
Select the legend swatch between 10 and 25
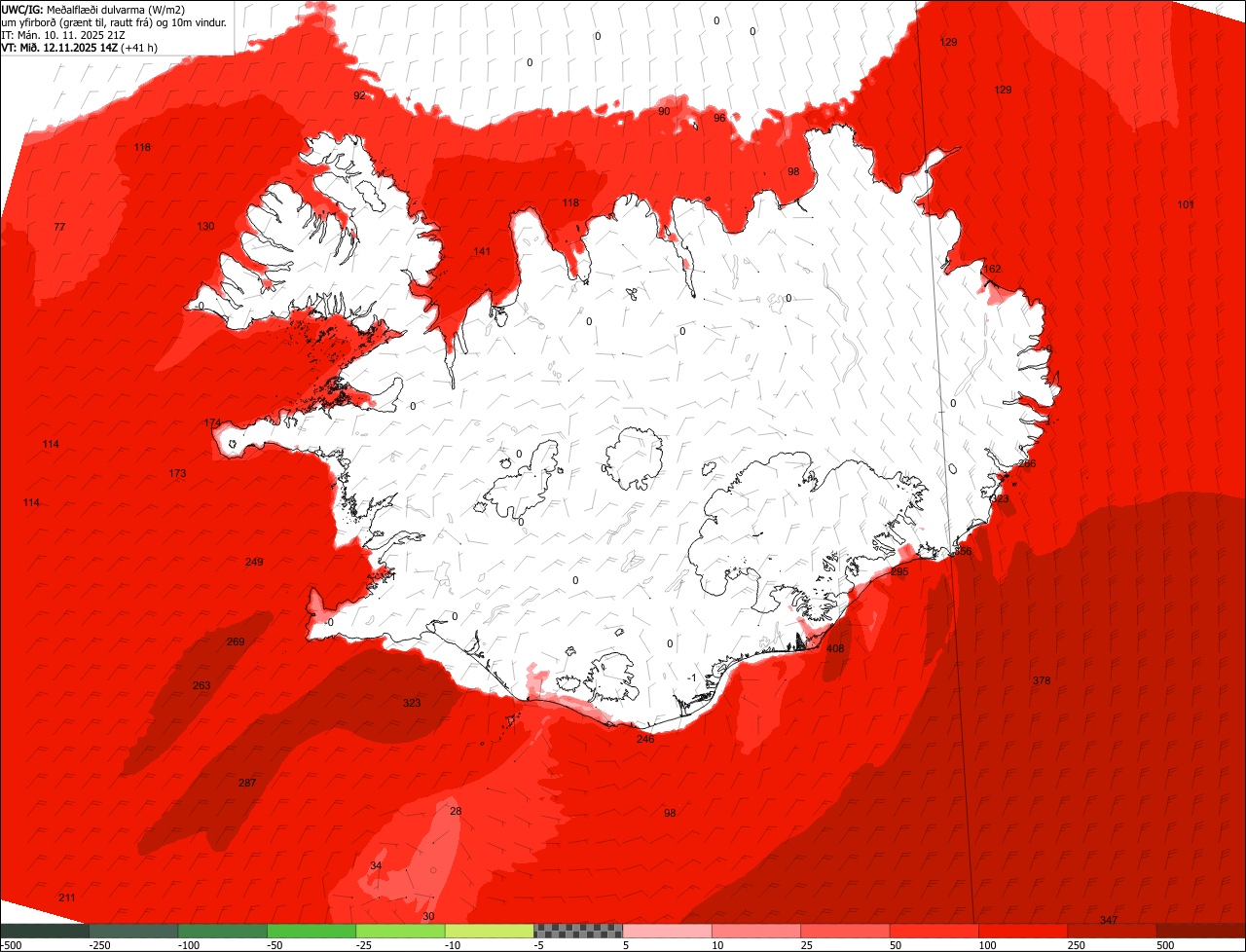756,931
